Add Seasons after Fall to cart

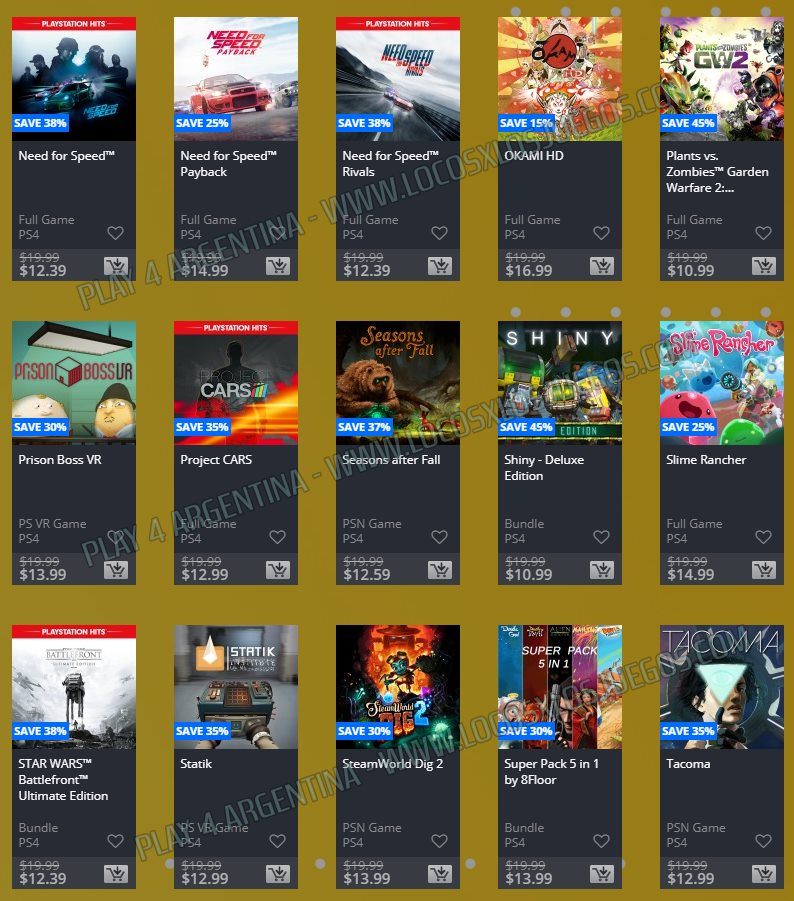[x=440, y=570]
